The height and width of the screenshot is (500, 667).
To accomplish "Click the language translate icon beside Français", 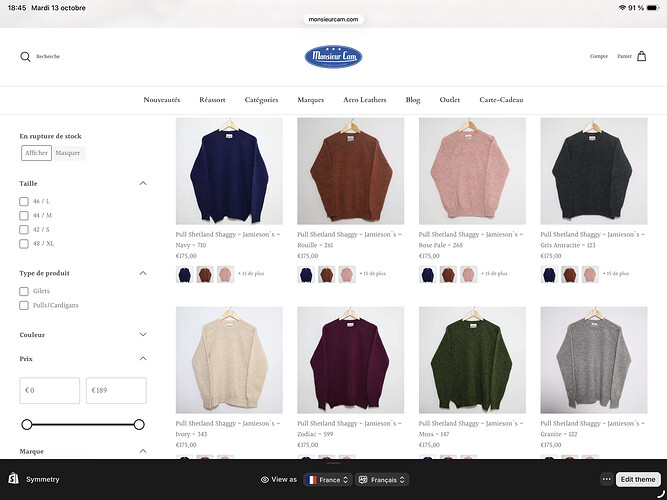I will [x=363, y=480].
